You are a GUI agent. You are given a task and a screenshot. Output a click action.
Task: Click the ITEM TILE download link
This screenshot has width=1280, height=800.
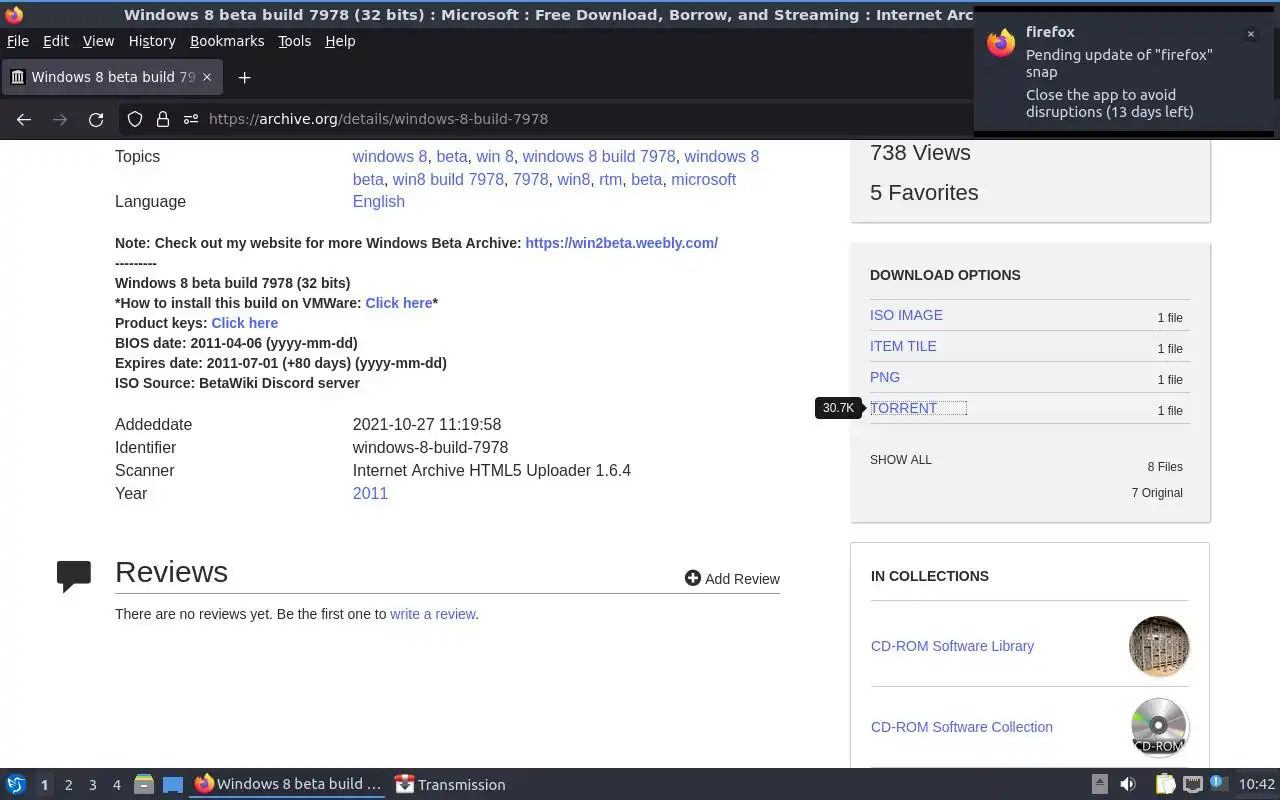coord(903,346)
